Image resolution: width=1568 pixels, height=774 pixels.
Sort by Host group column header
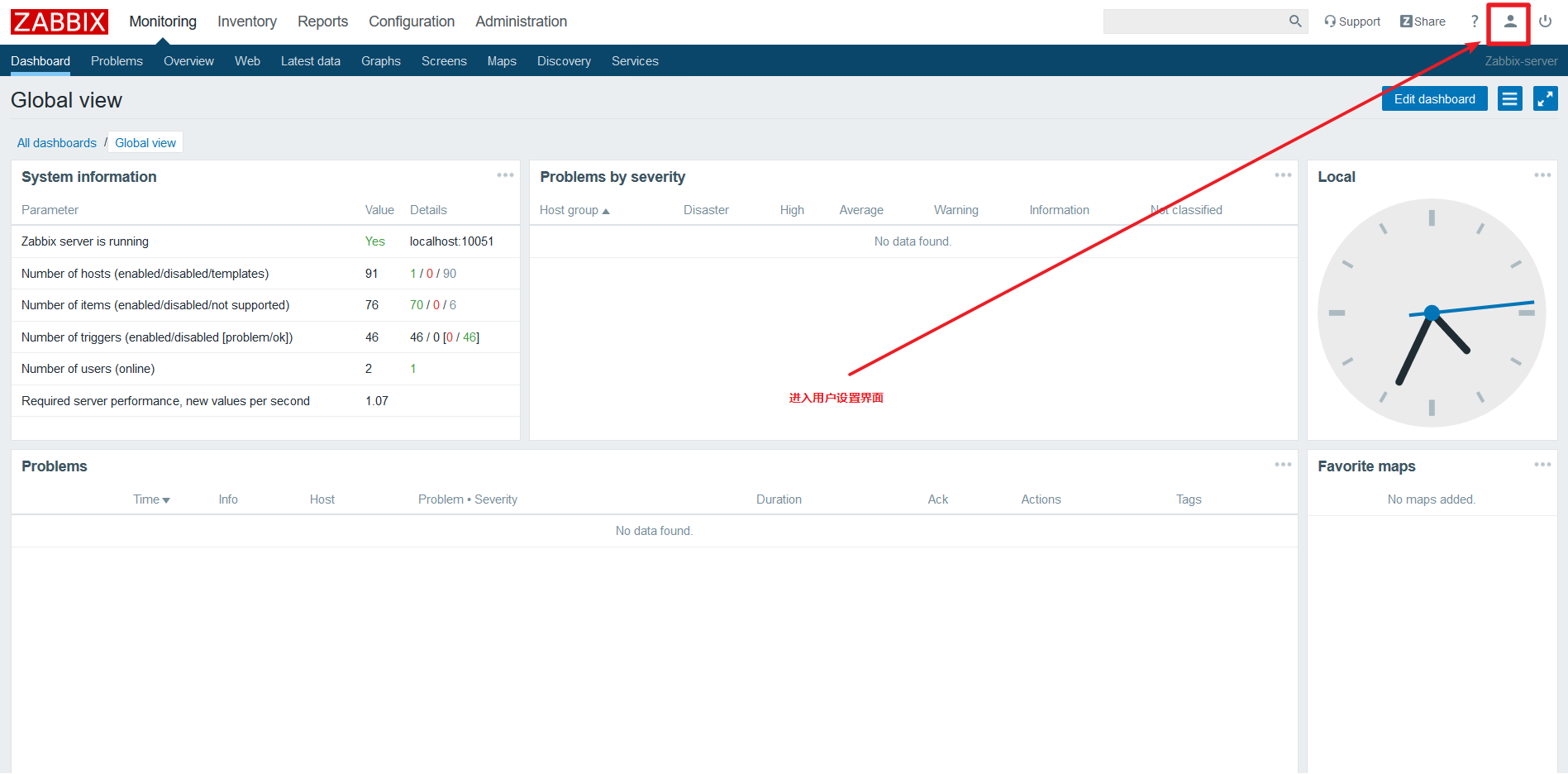point(574,210)
